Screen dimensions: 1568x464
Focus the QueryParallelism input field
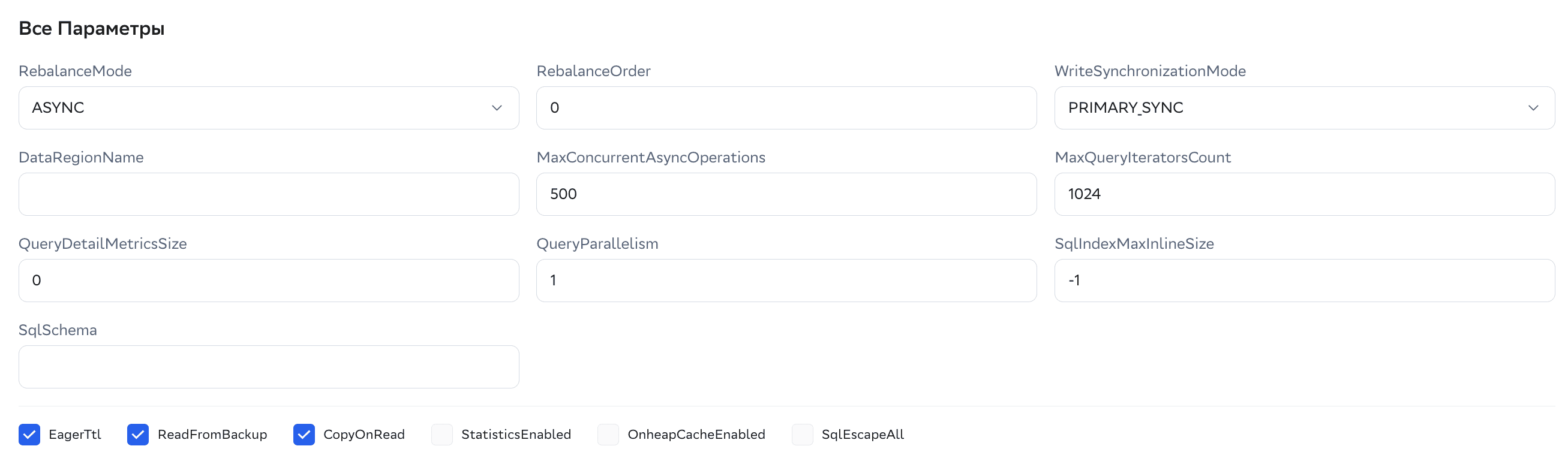[x=786, y=281]
